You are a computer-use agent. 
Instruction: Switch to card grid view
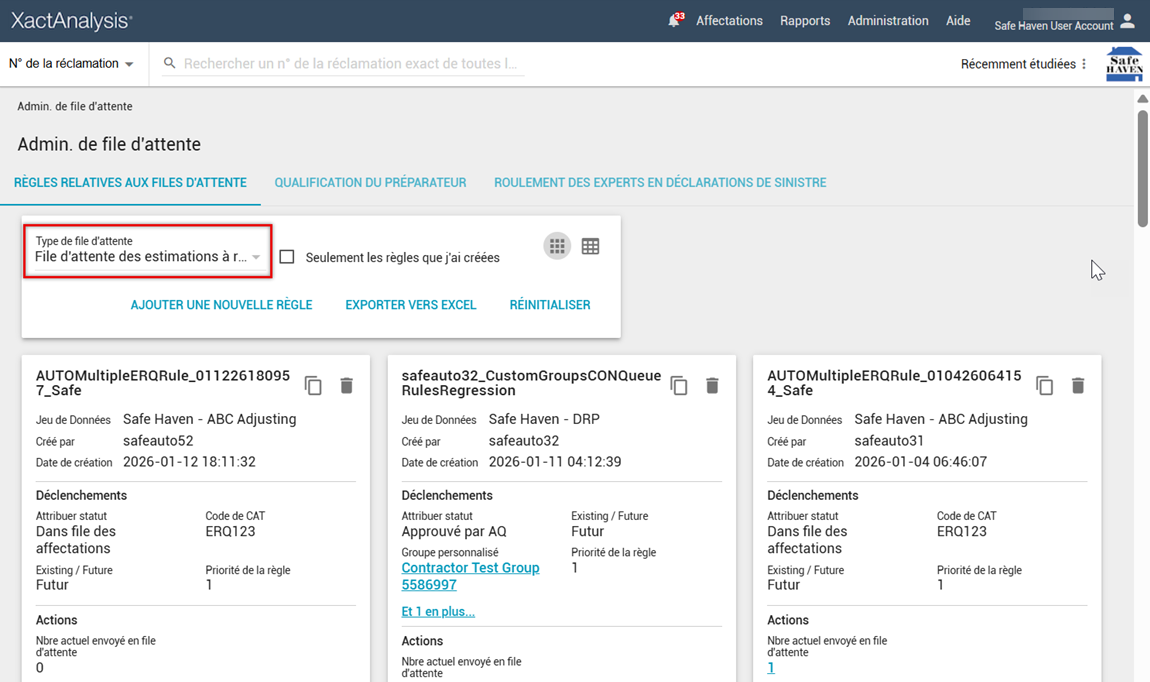click(x=557, y=246)
